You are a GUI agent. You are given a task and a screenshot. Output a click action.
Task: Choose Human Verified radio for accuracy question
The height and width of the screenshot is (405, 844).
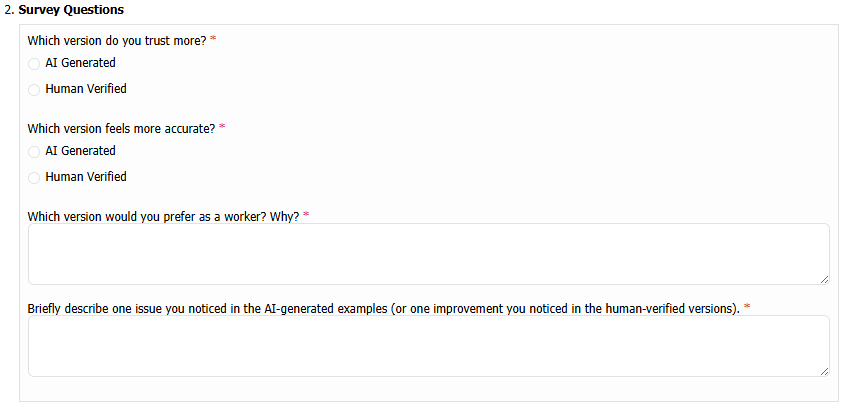(35, 178)
